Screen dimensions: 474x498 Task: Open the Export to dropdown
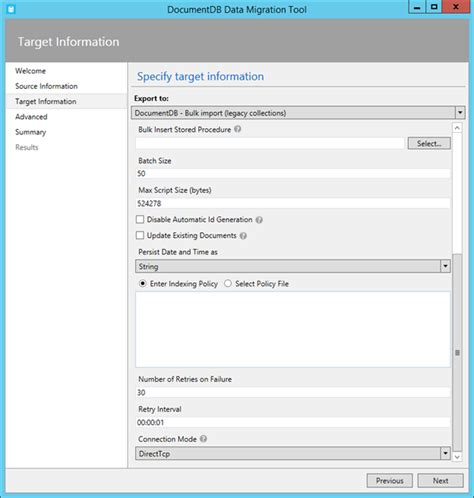[x=298, y=113]
